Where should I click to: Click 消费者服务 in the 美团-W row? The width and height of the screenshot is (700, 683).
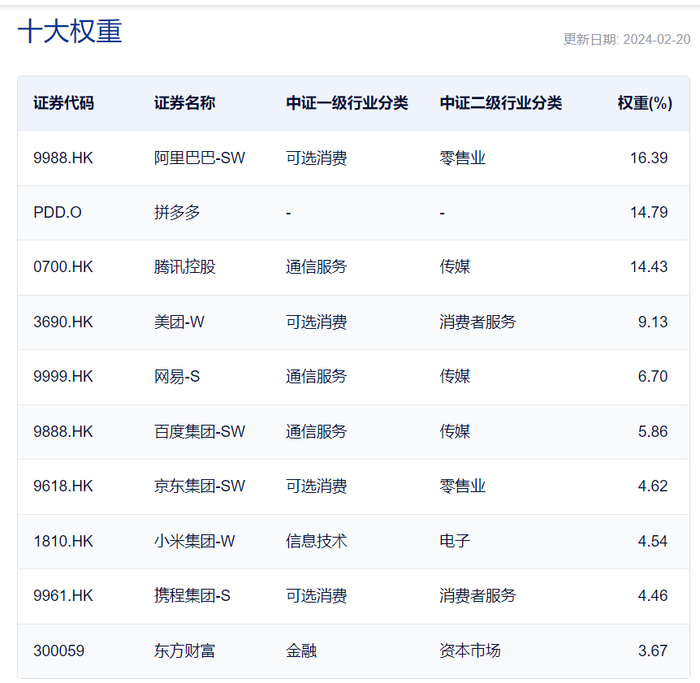[478, 322]
